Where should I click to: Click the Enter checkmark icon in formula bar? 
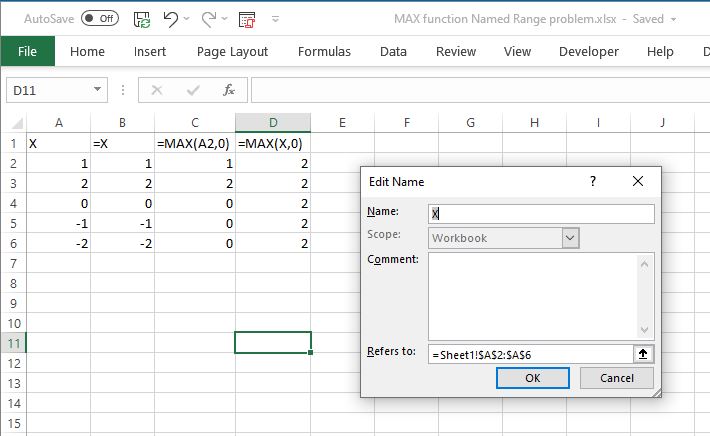click(x=193, y=91)
